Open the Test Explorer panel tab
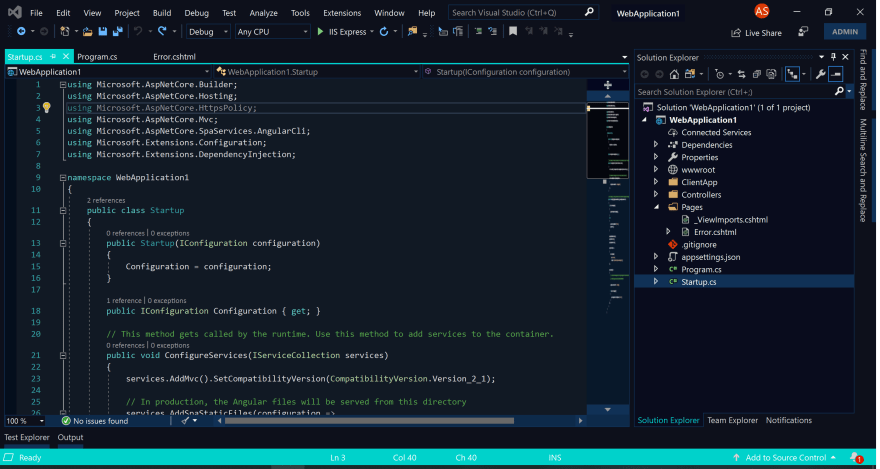880x469 pixels. click(27, 438)
